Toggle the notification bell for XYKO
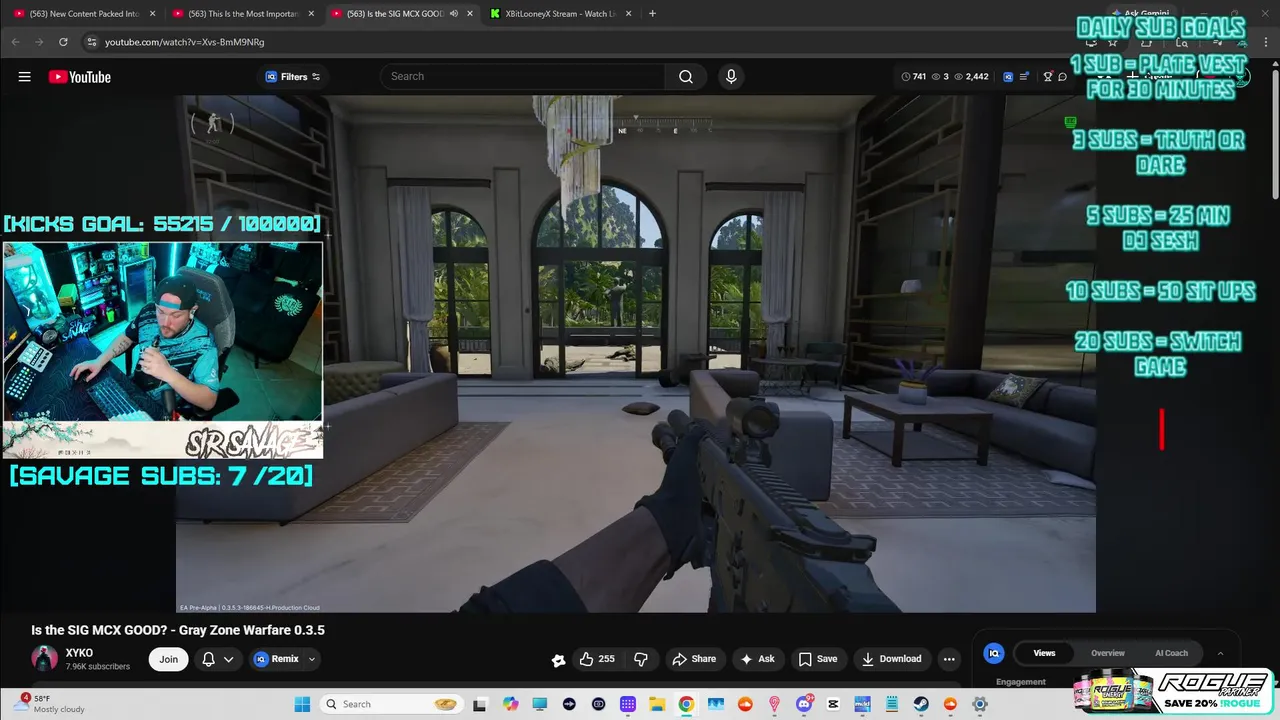 (209, 659)
